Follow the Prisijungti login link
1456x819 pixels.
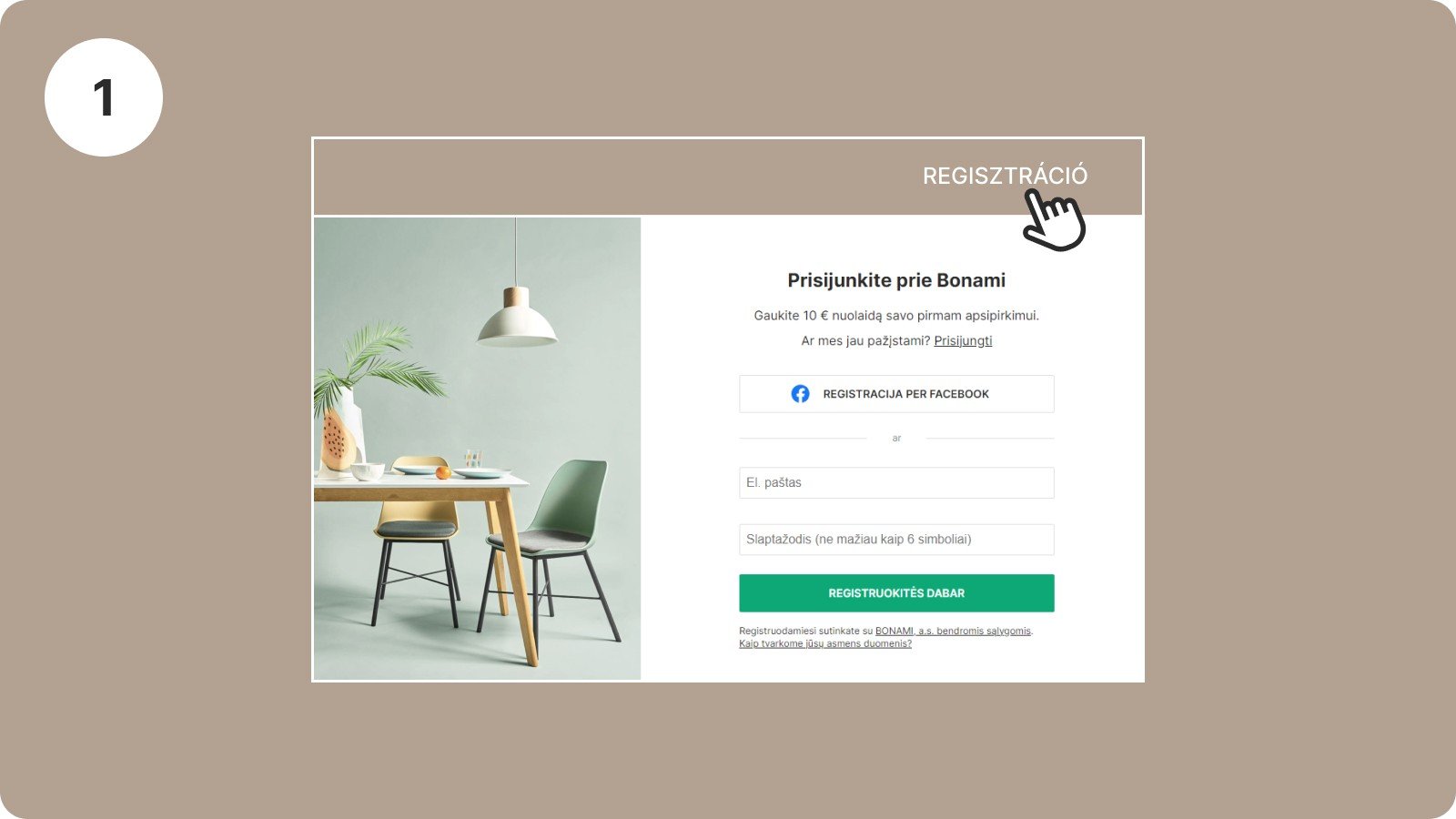[963, 340]
